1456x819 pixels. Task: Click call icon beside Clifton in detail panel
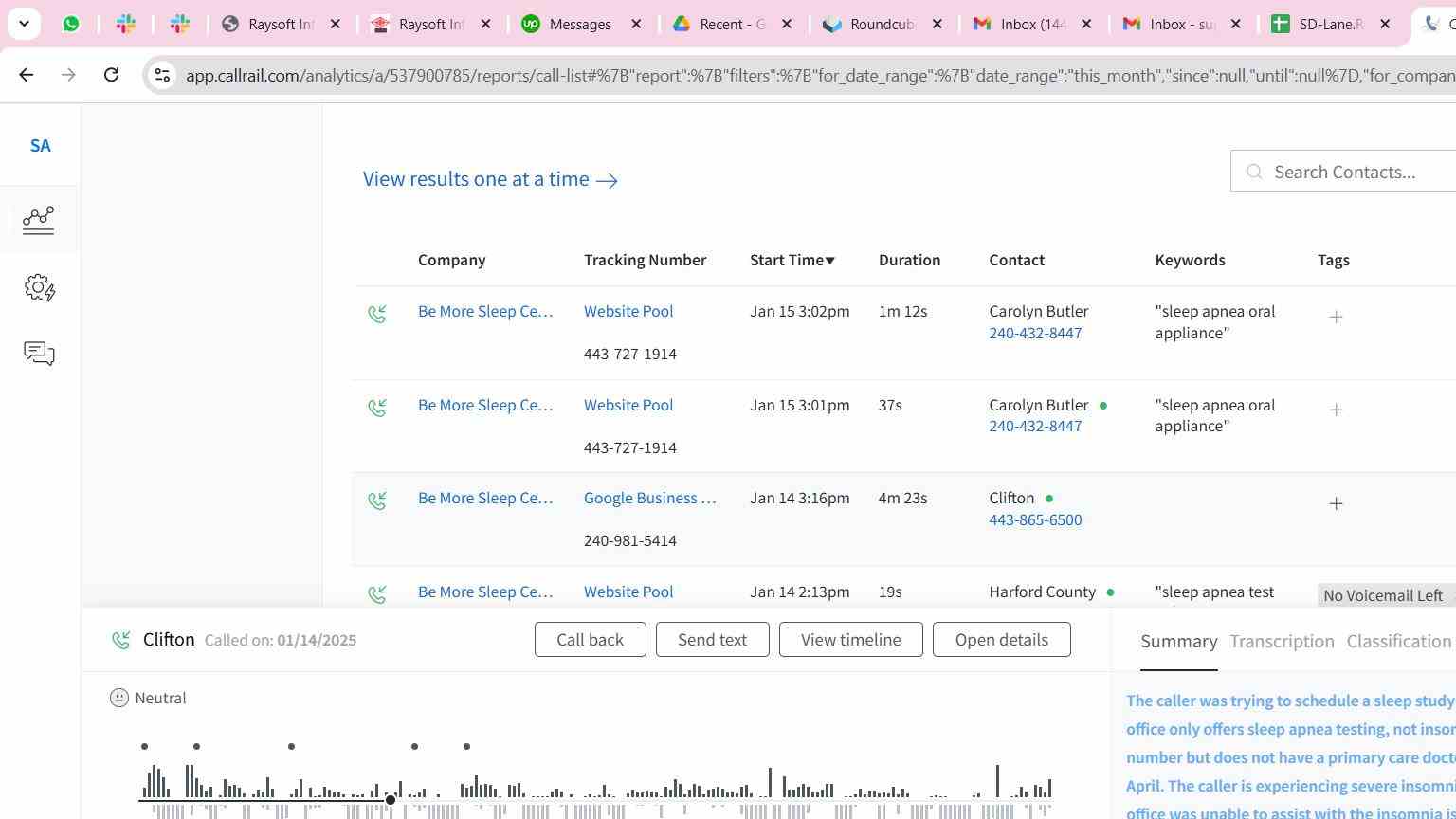(121, 641)
